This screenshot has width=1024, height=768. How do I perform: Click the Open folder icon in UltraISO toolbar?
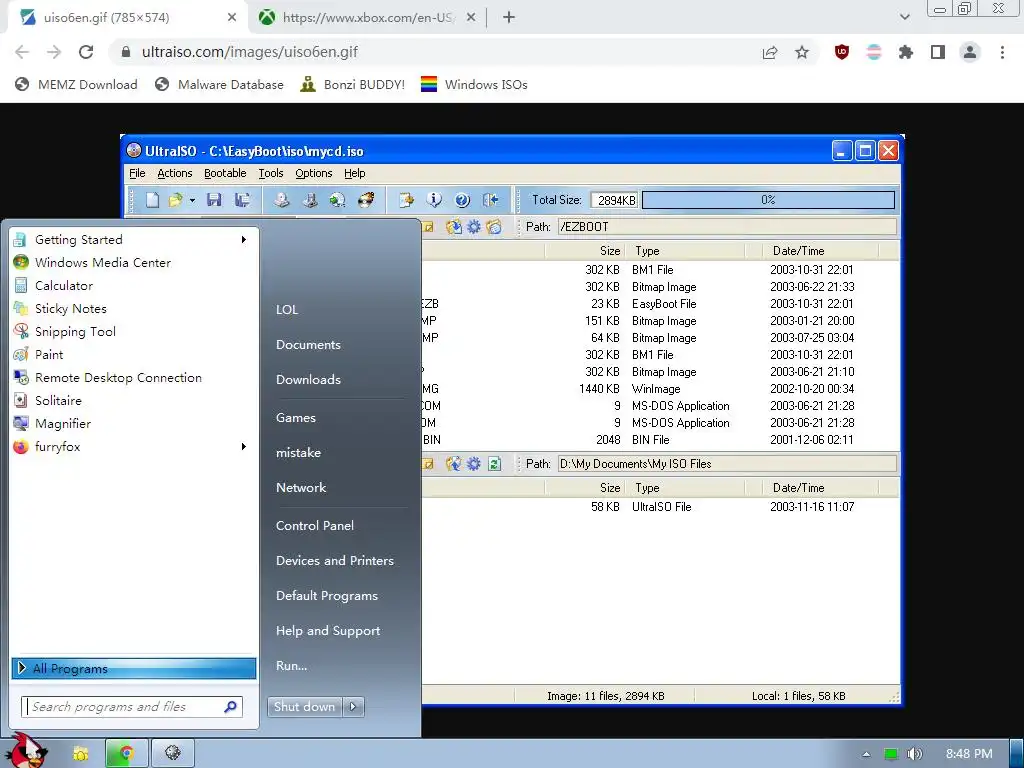(x=175, y=200)
